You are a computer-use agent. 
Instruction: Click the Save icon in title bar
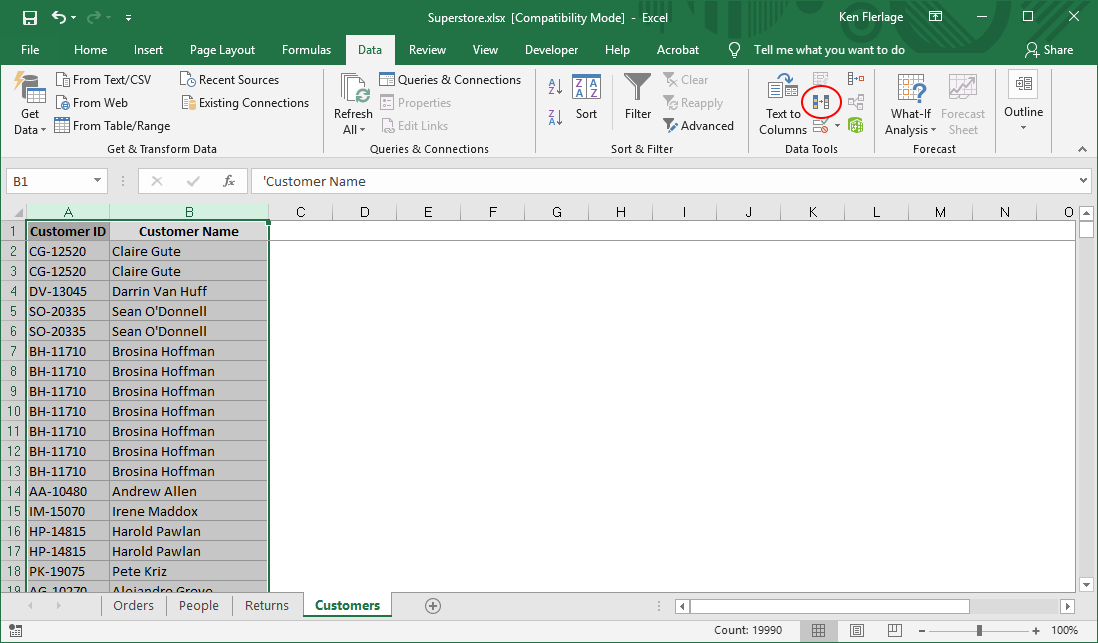tap(29, 18)
